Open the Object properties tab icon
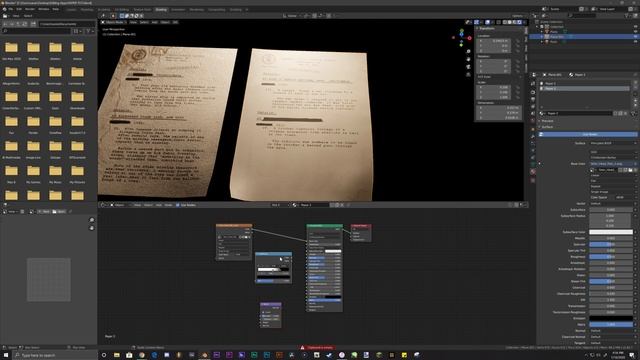 coord(533,129)
